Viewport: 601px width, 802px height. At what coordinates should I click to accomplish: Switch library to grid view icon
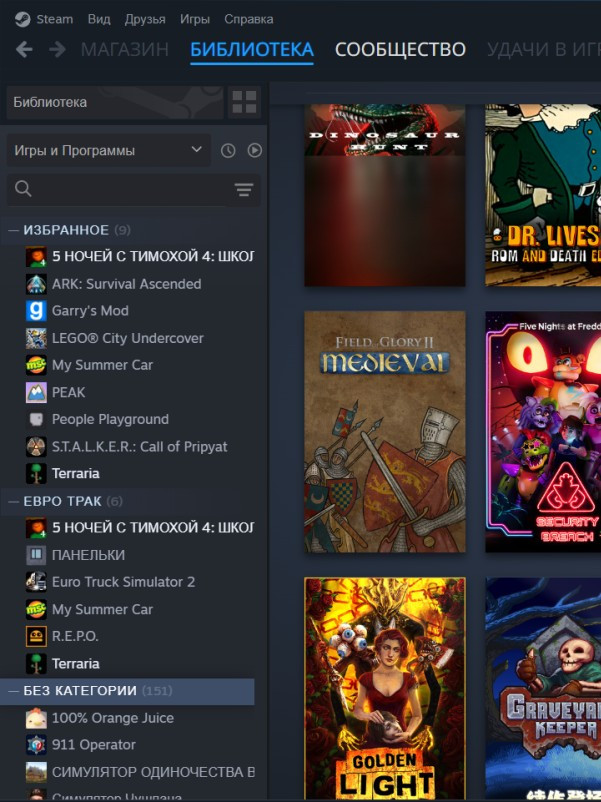(244, 102)
